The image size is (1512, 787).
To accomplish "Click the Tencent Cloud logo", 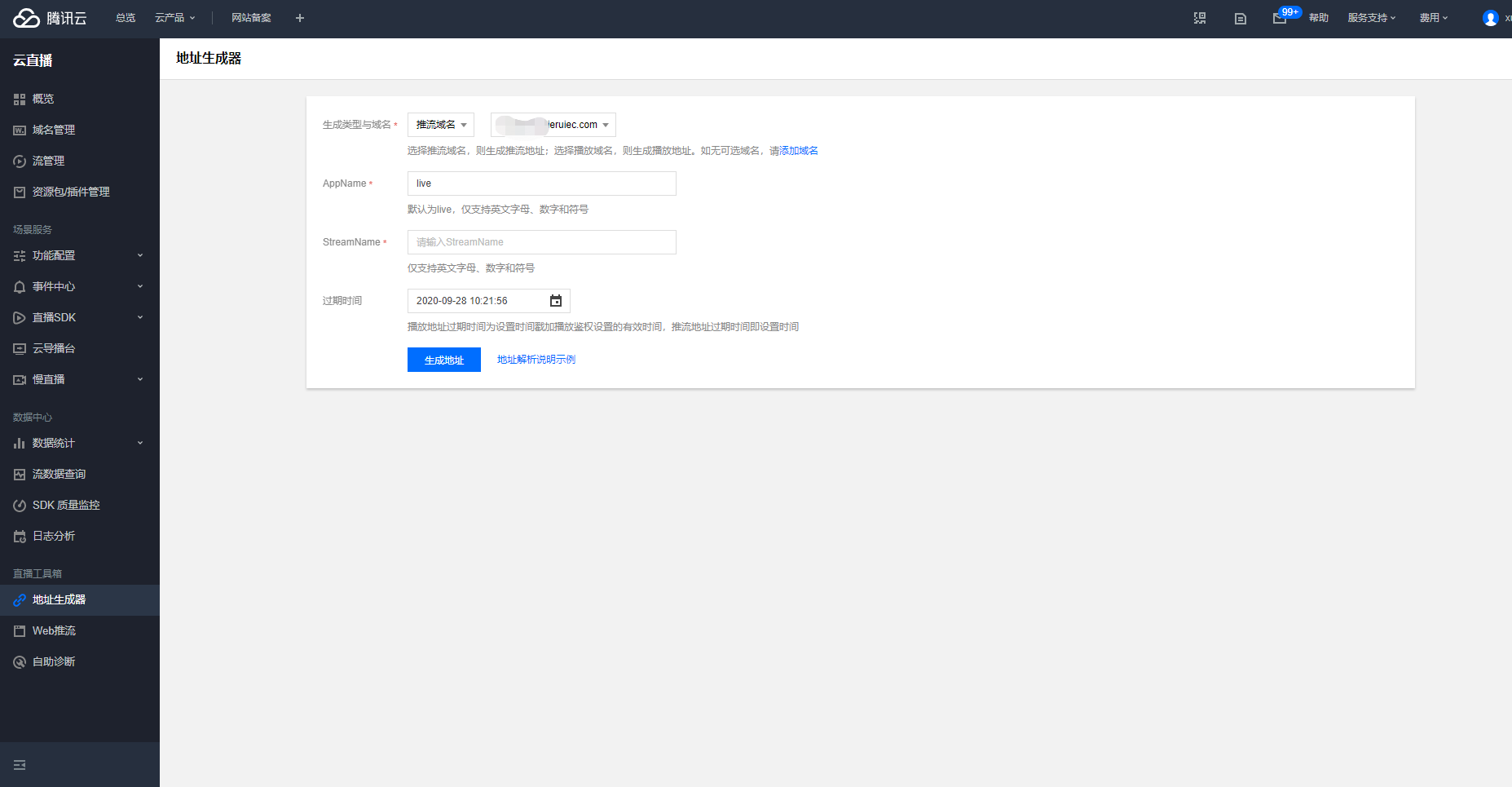I will click(x=50, y=18).
